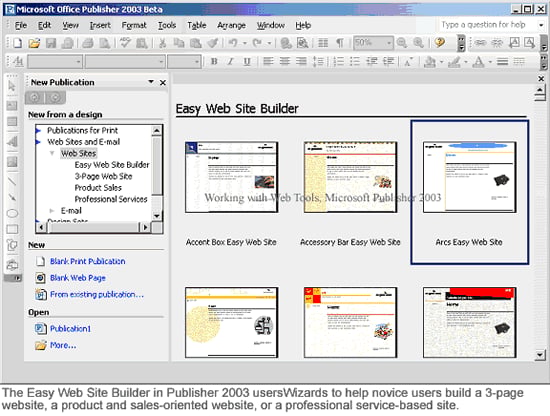The image size is (550, 416).
Task: Click the Columns icon
Action: pos(323,43)
